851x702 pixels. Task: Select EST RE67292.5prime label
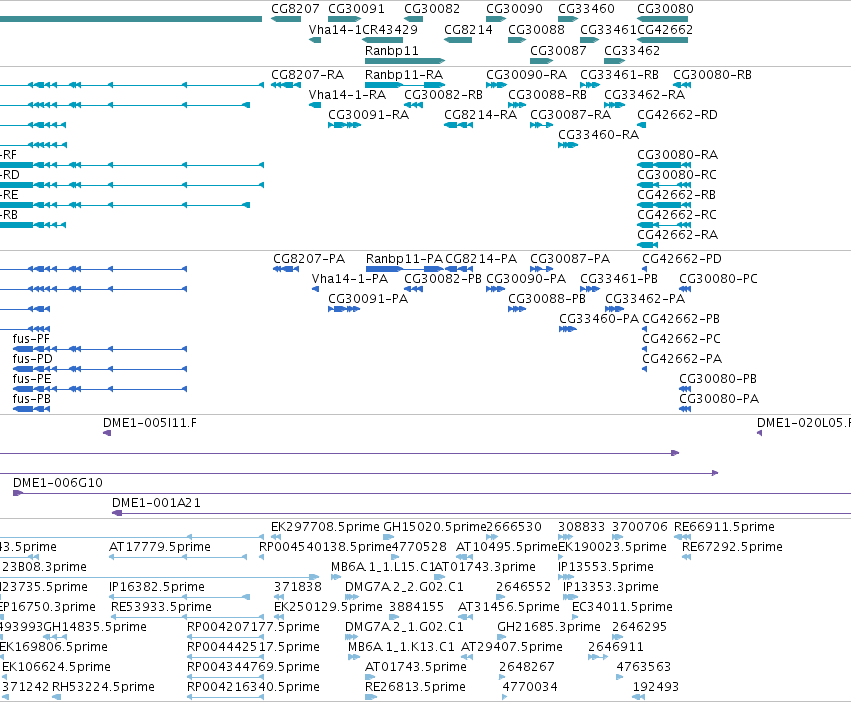click(x=732, y=547)
